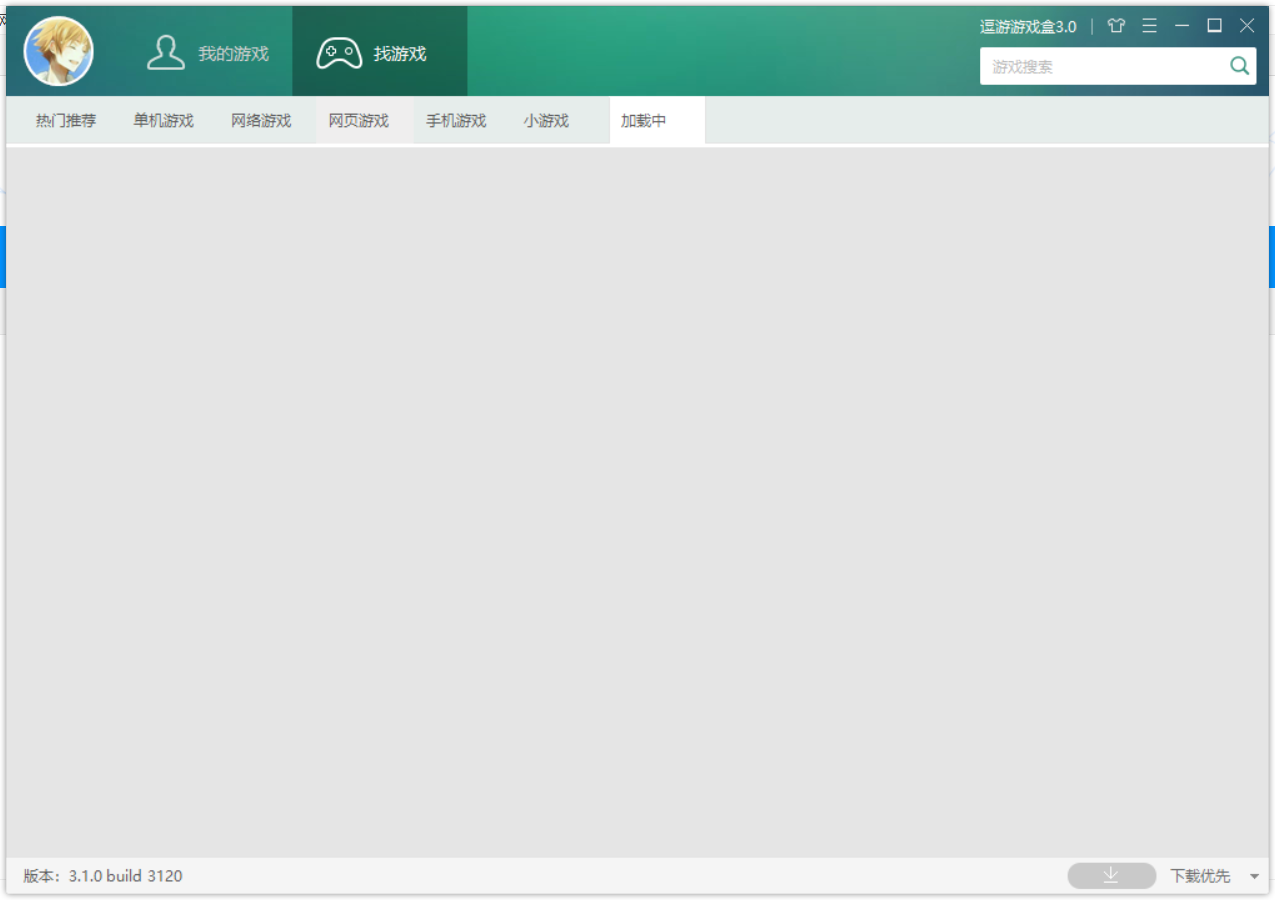Click the download manager arrow button
1275x900 pixels.
pos(1111,876)
